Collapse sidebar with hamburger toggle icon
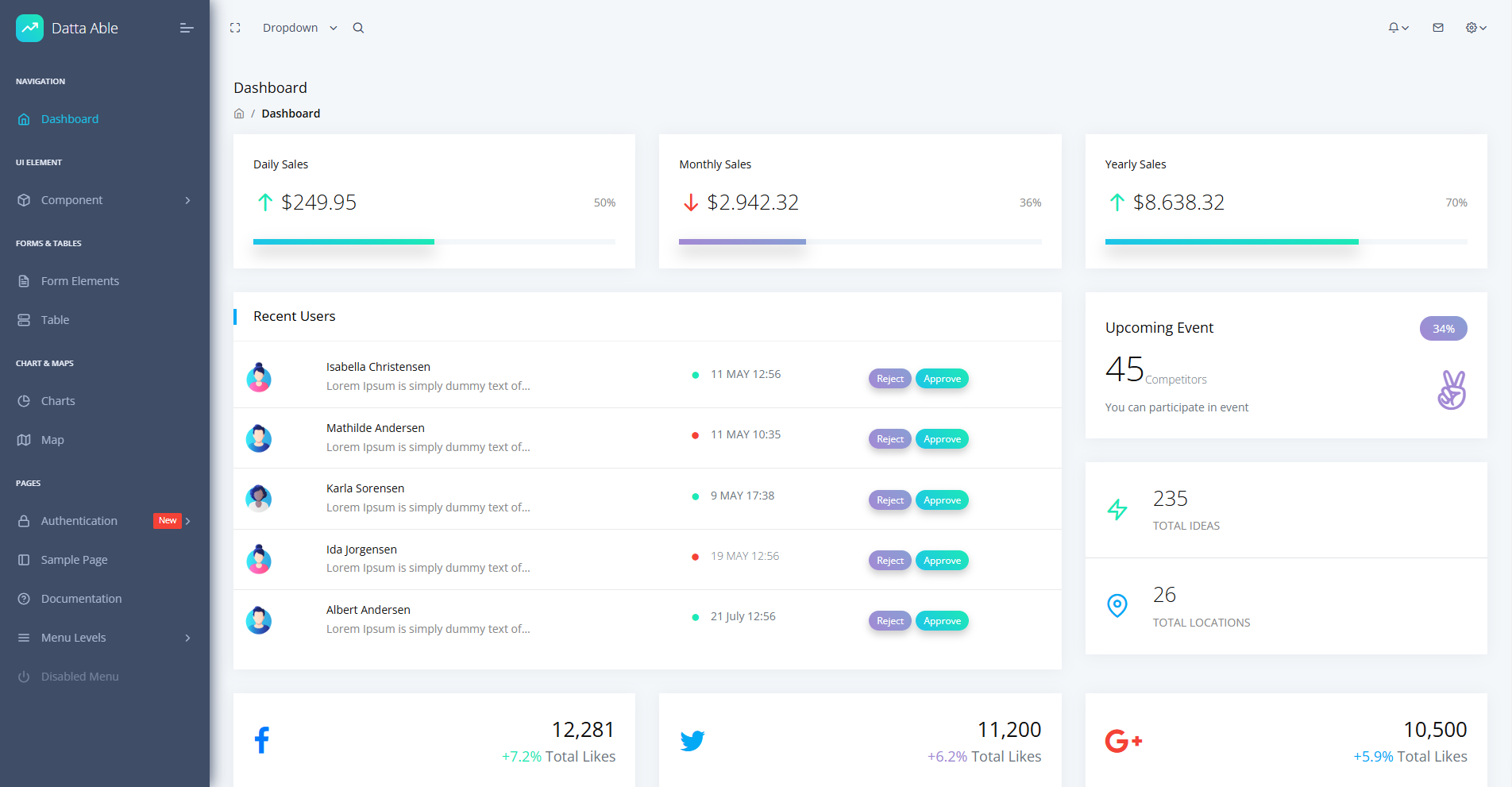 point(187,28)
